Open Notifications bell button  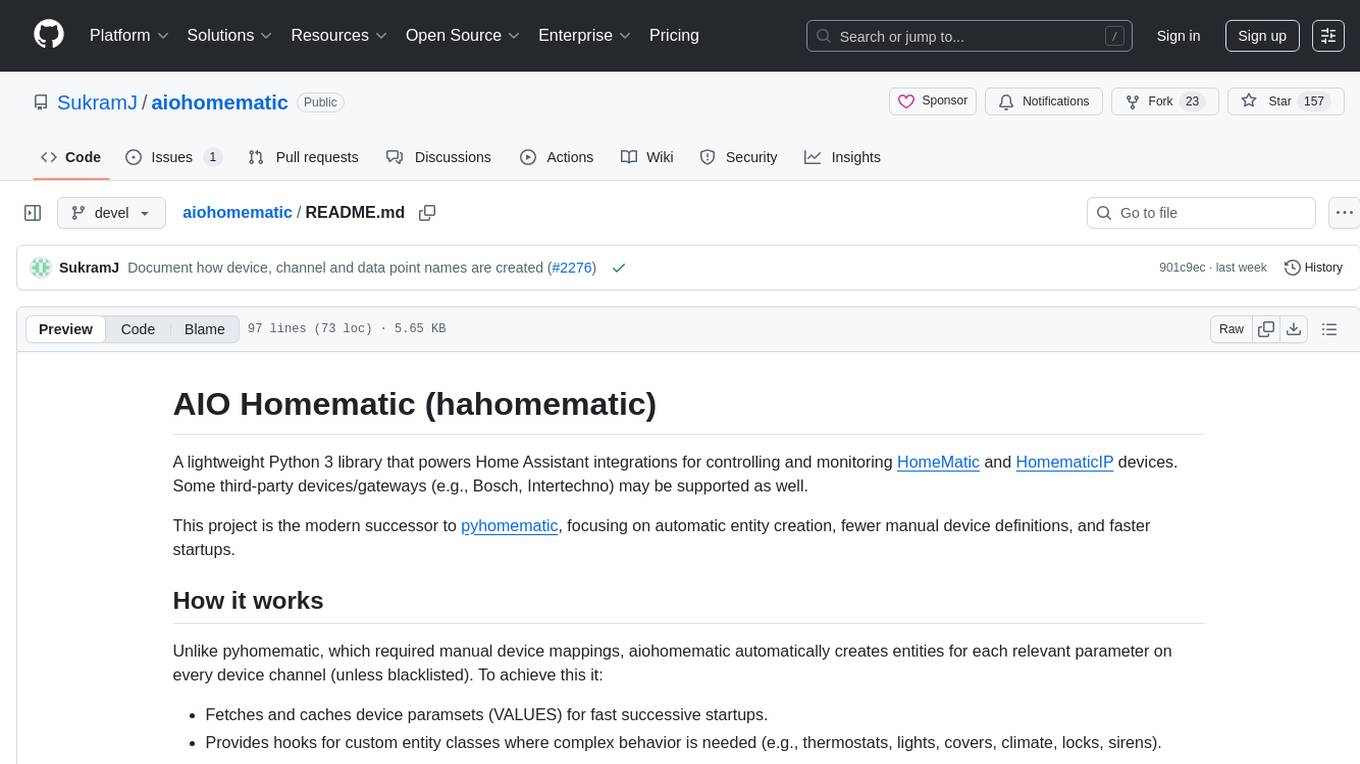click(1044, 101)
